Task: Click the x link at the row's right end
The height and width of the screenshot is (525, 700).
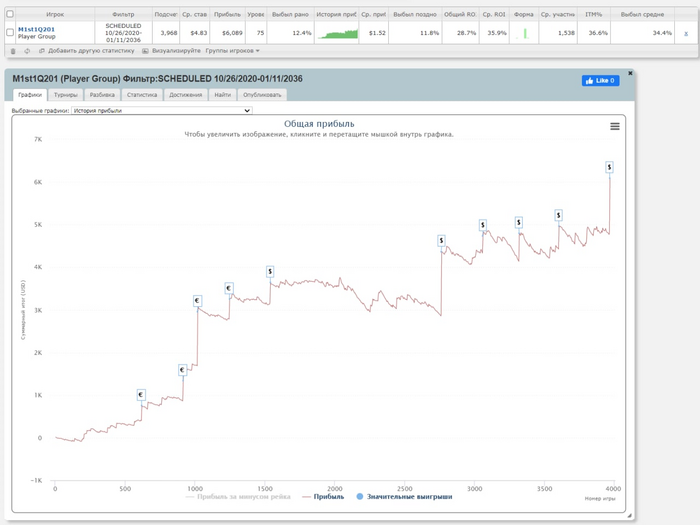Action: point(686,33)
